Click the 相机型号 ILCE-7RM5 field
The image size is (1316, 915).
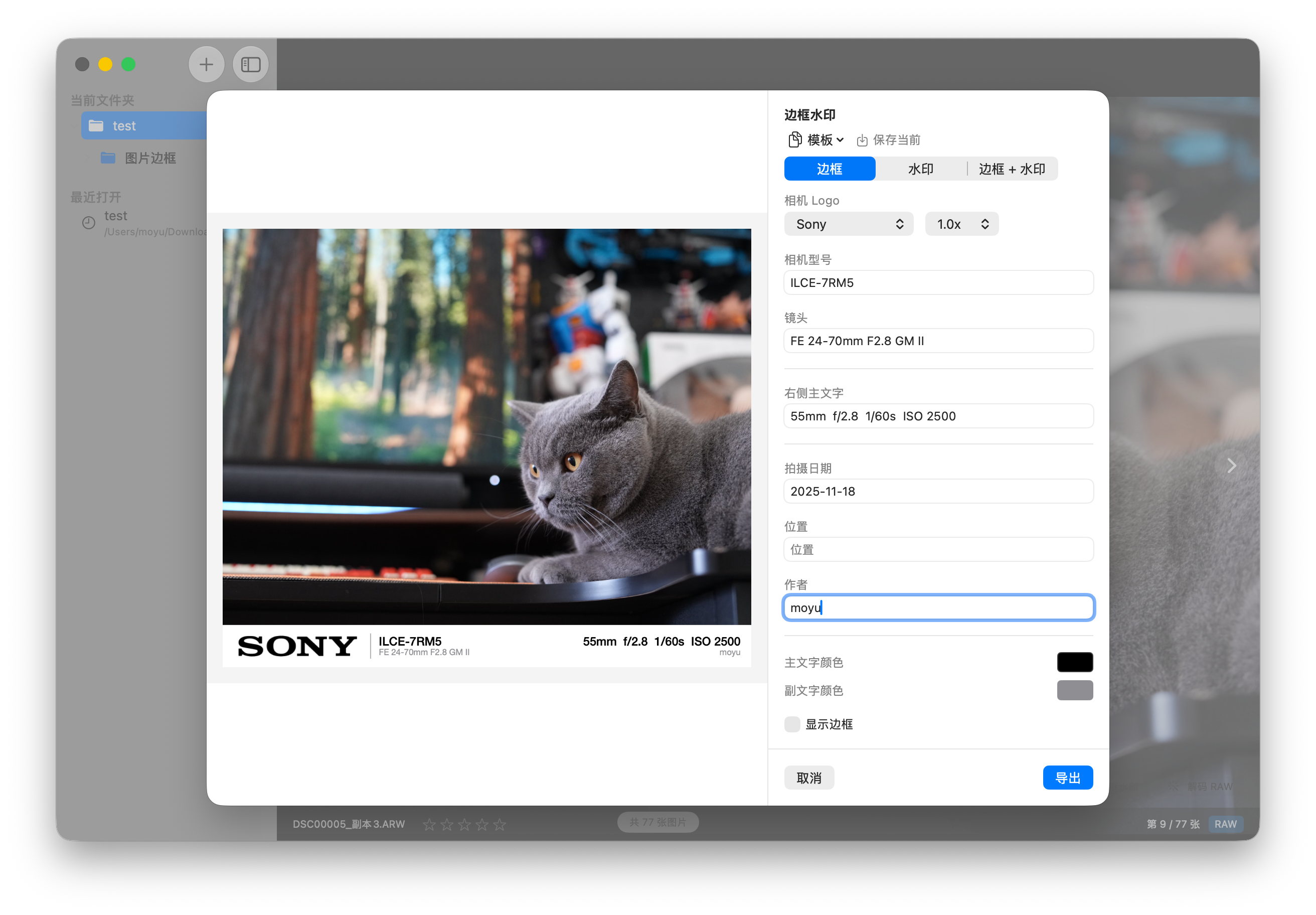[938, 282]
